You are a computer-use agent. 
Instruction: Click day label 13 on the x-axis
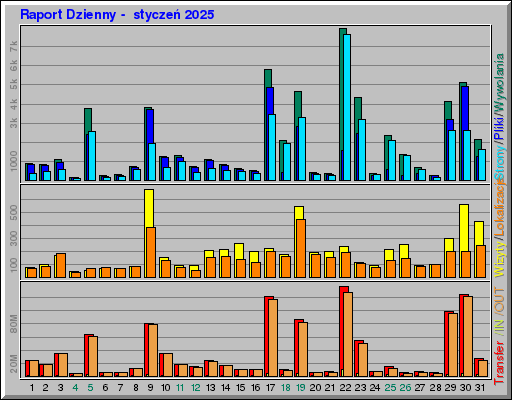coord(210,388)
